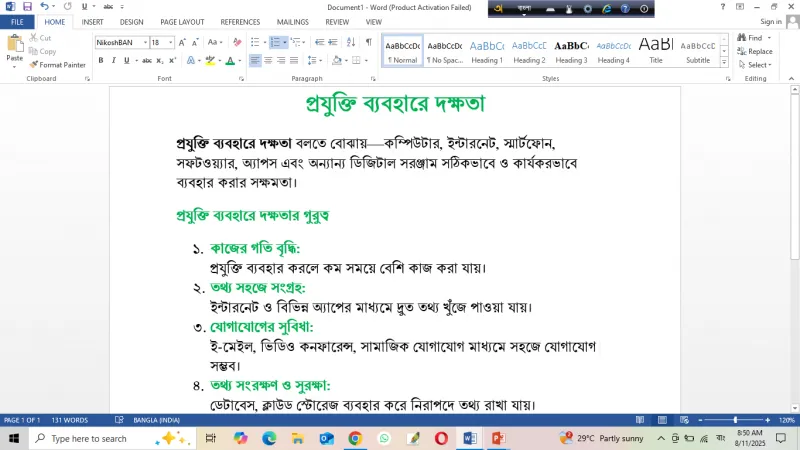Toggle Bold formatting
The image size is (800, 450).
(x=101, y=60)
